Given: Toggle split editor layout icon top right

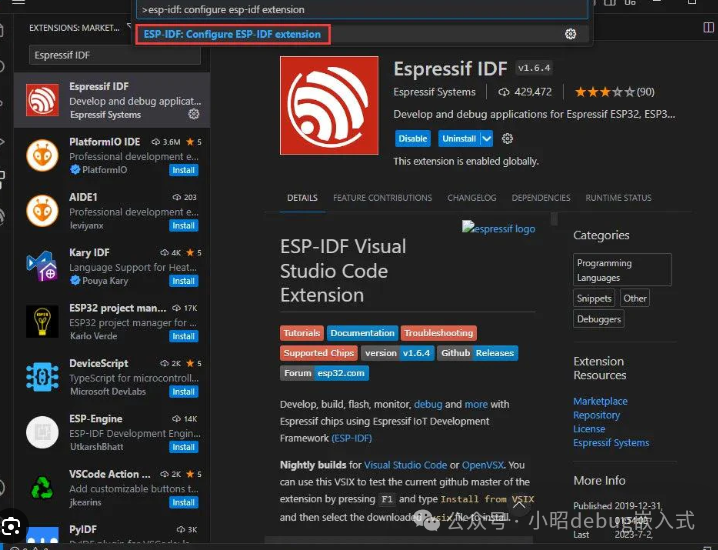Looking at the screenshot, I should click(708, 27).
